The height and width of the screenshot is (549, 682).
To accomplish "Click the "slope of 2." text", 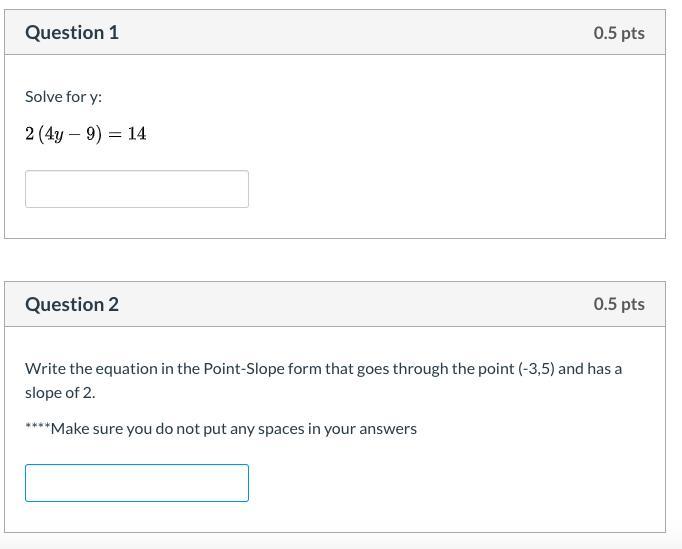I will (60, 392).
